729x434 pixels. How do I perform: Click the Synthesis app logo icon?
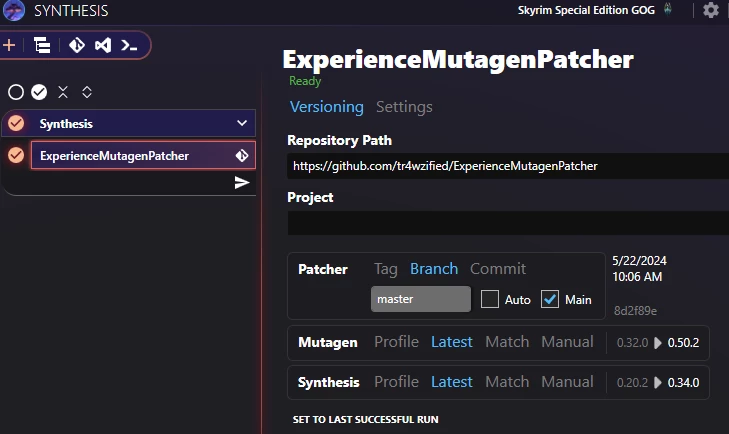[13, 10]
